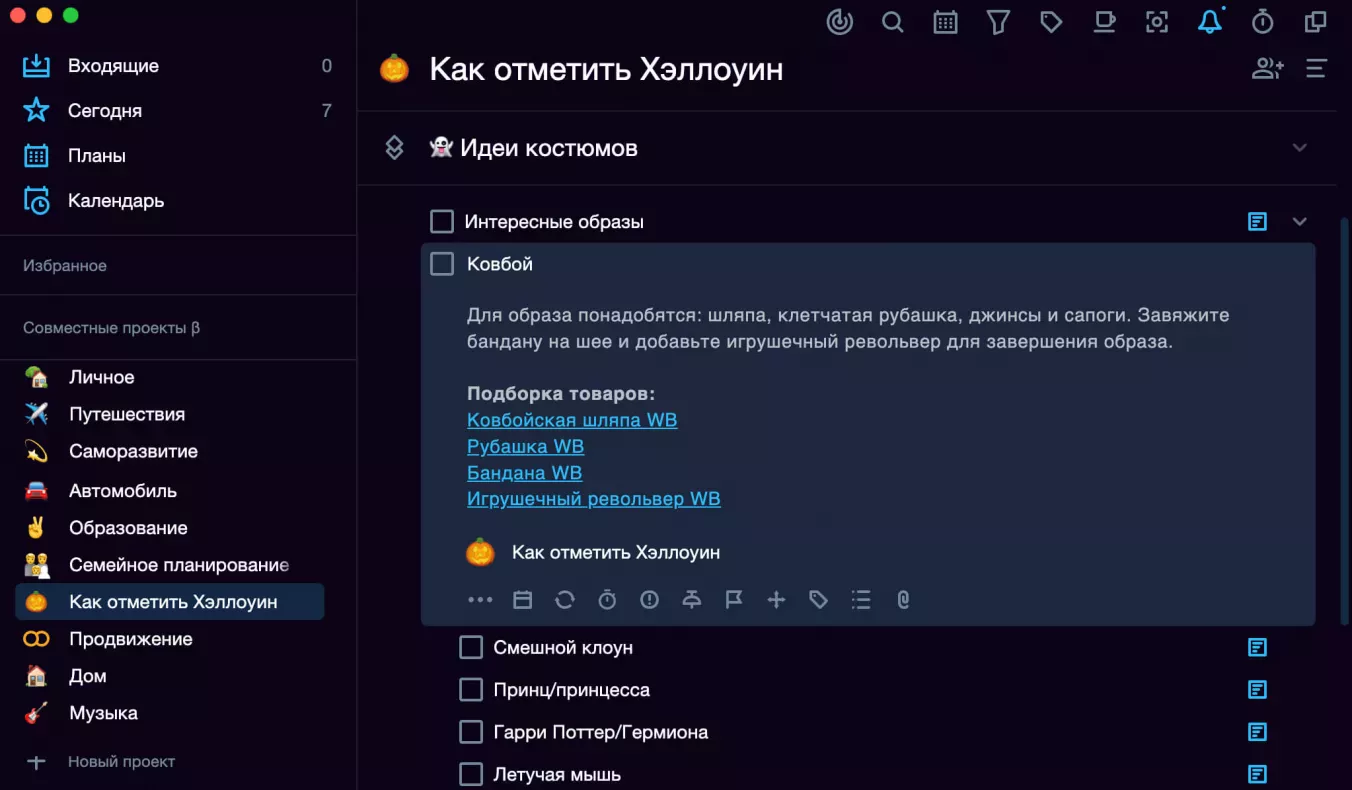
Task: Mark Принц/принцесса as complete
Action: (471, 690)
